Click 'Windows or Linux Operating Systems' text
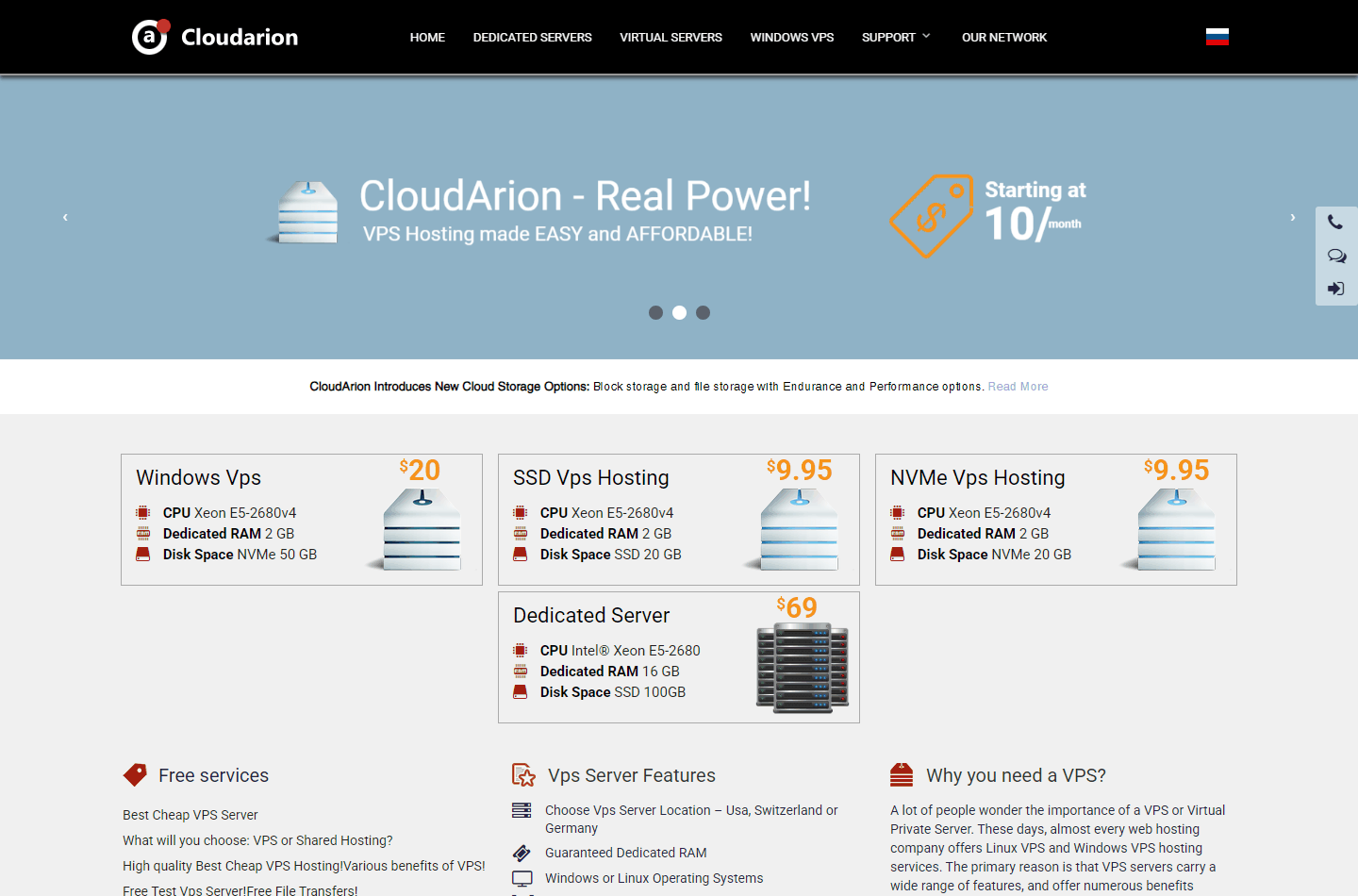The image size is (1358, 896). click(654, 878)
